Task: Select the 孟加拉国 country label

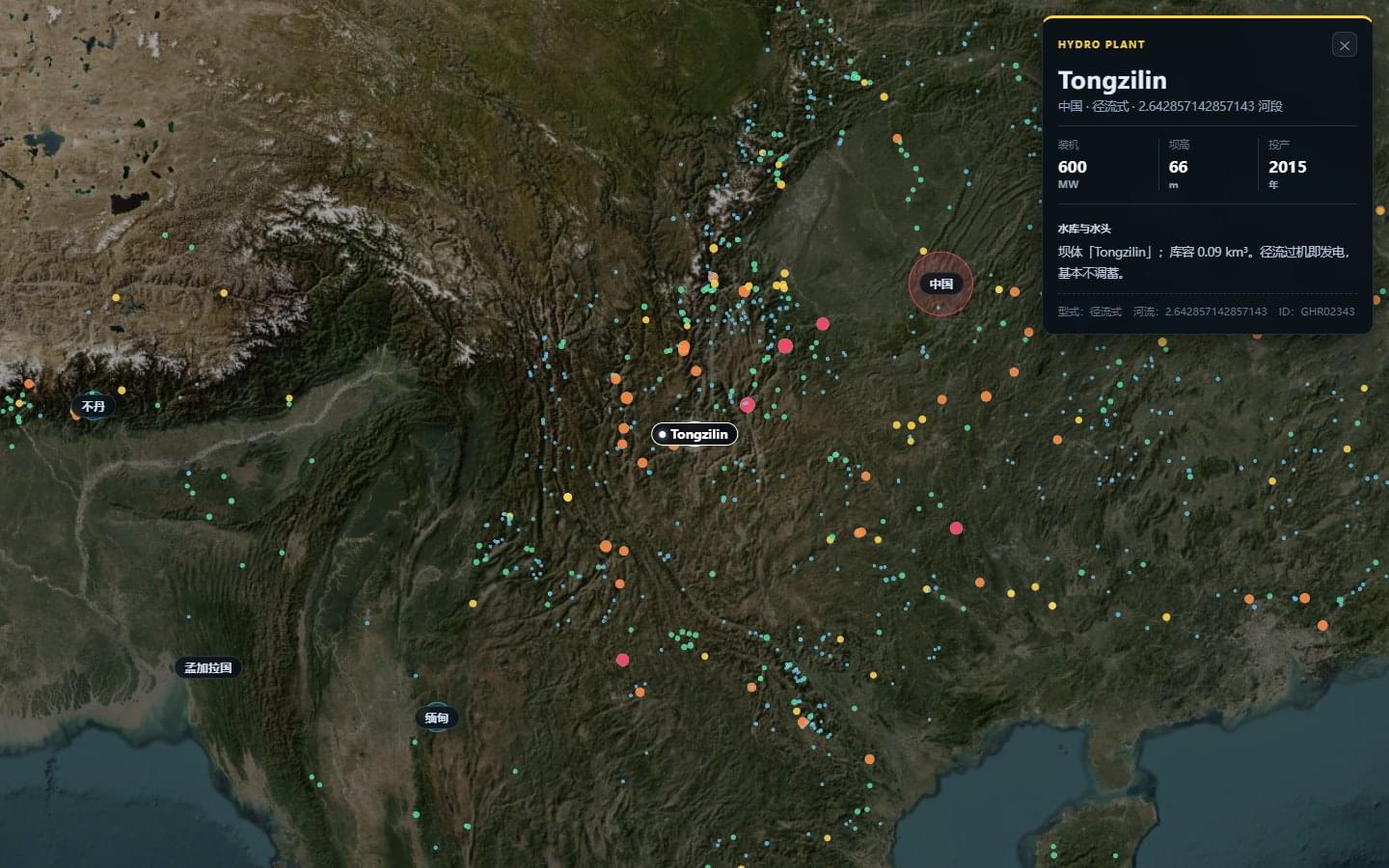Action: pos(208,667)
